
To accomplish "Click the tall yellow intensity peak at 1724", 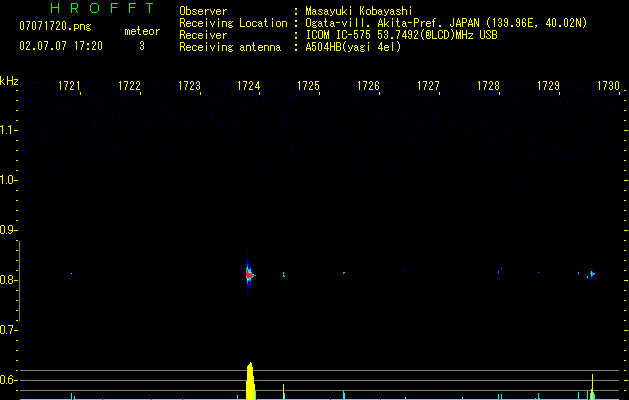I will 250,381.
